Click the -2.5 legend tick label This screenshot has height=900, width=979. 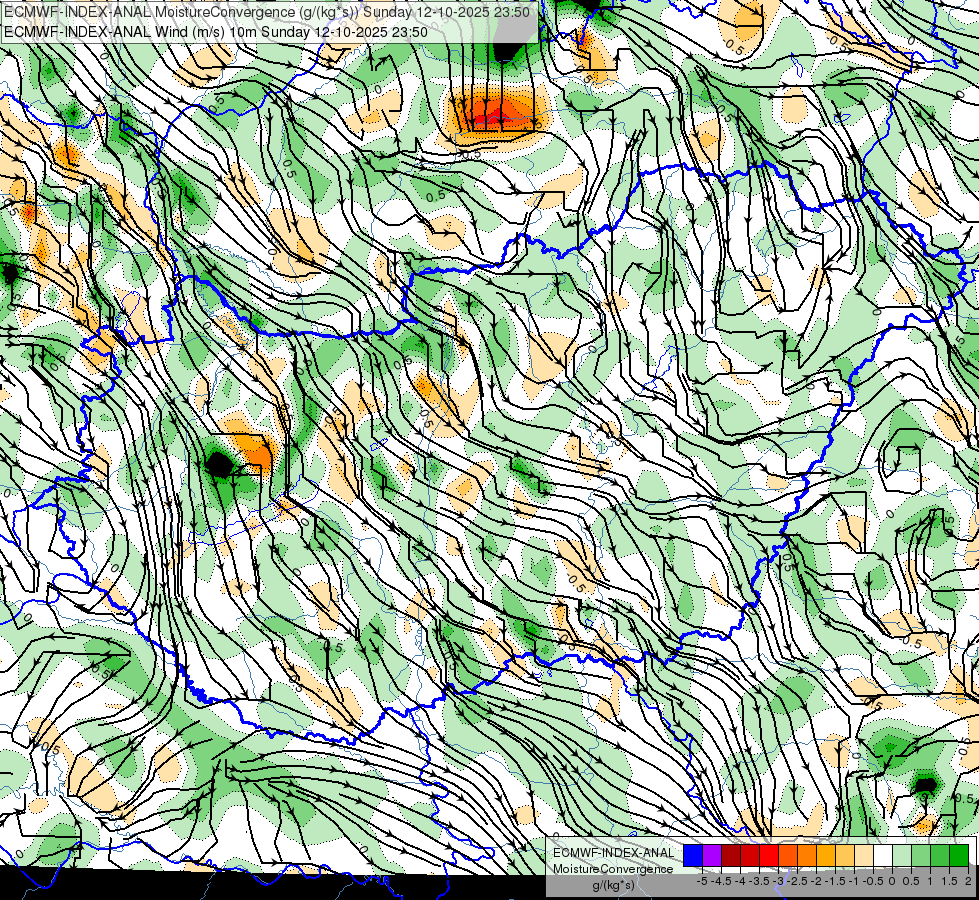click(797, 881)
